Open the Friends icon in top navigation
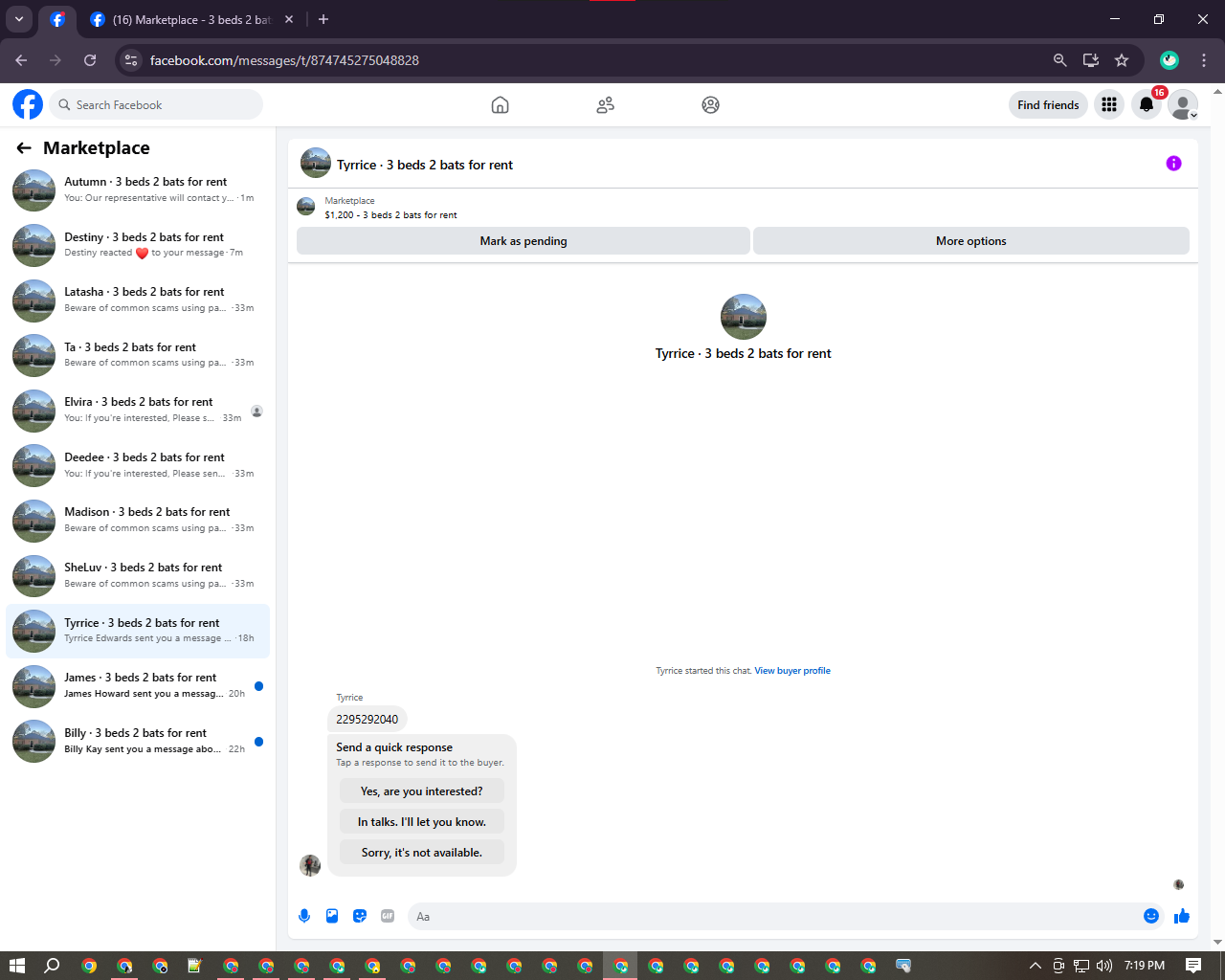 (x=605, y=105)
